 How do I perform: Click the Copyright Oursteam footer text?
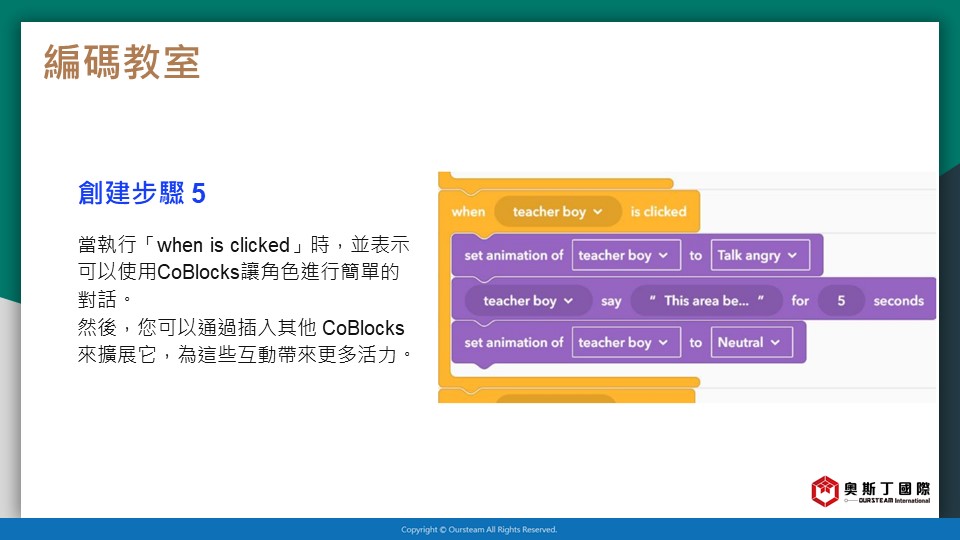[x=479, y=530]
